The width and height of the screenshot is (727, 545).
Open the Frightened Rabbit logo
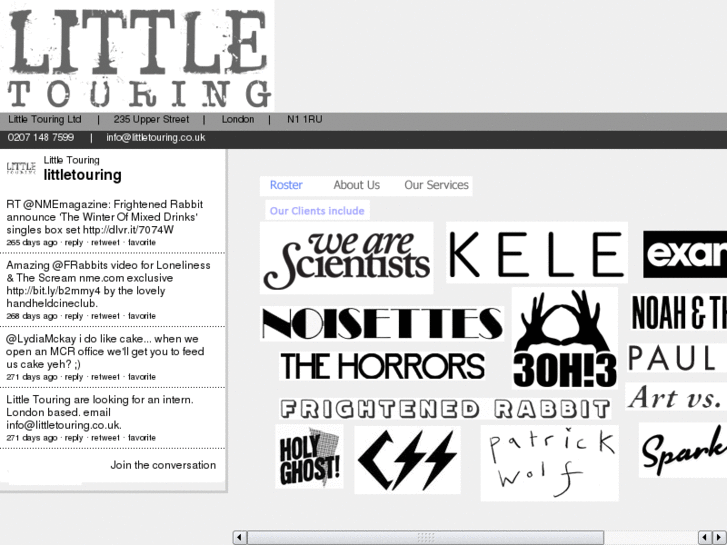445,409
